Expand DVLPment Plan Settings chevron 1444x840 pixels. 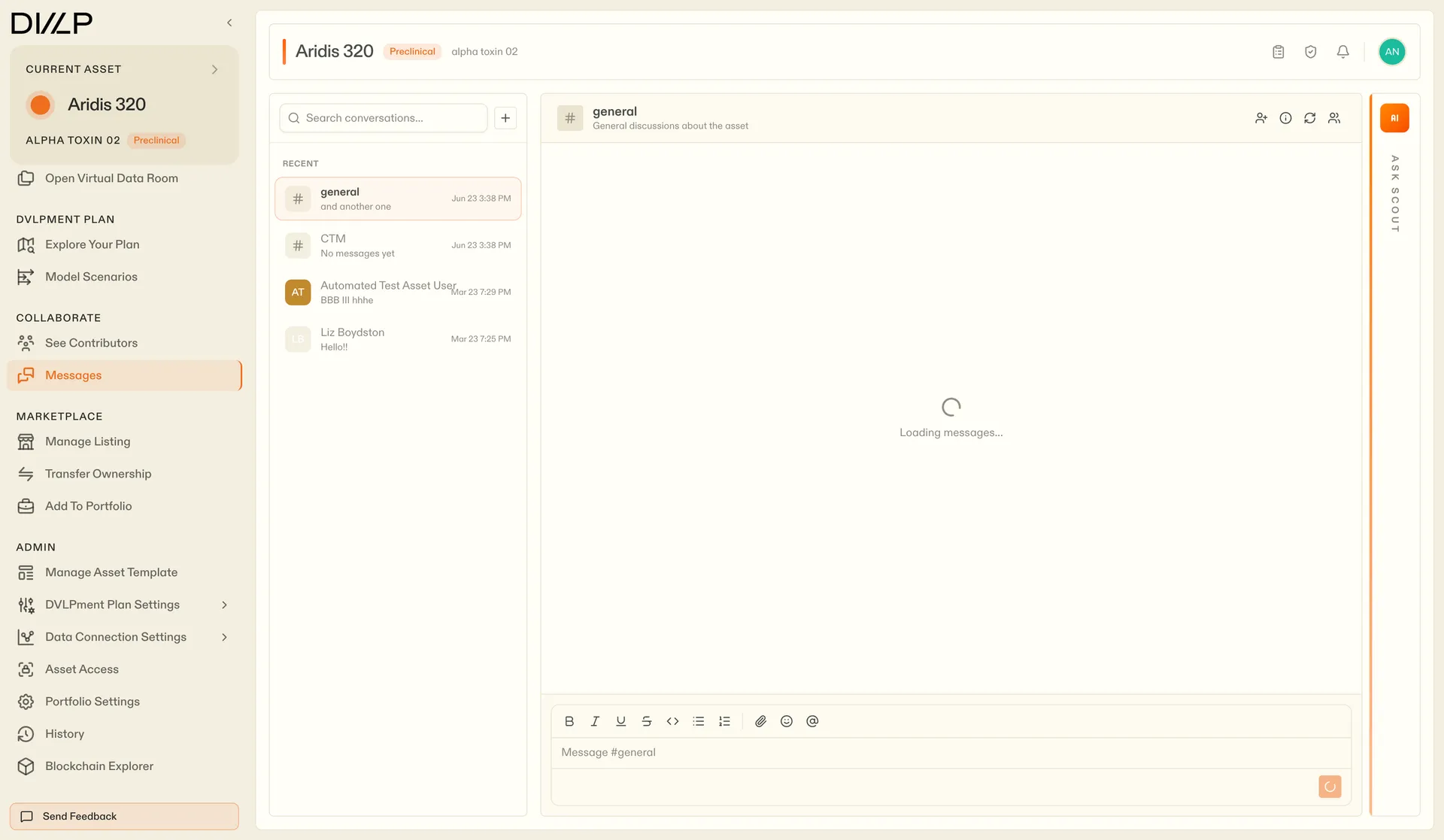pos(224,605)
